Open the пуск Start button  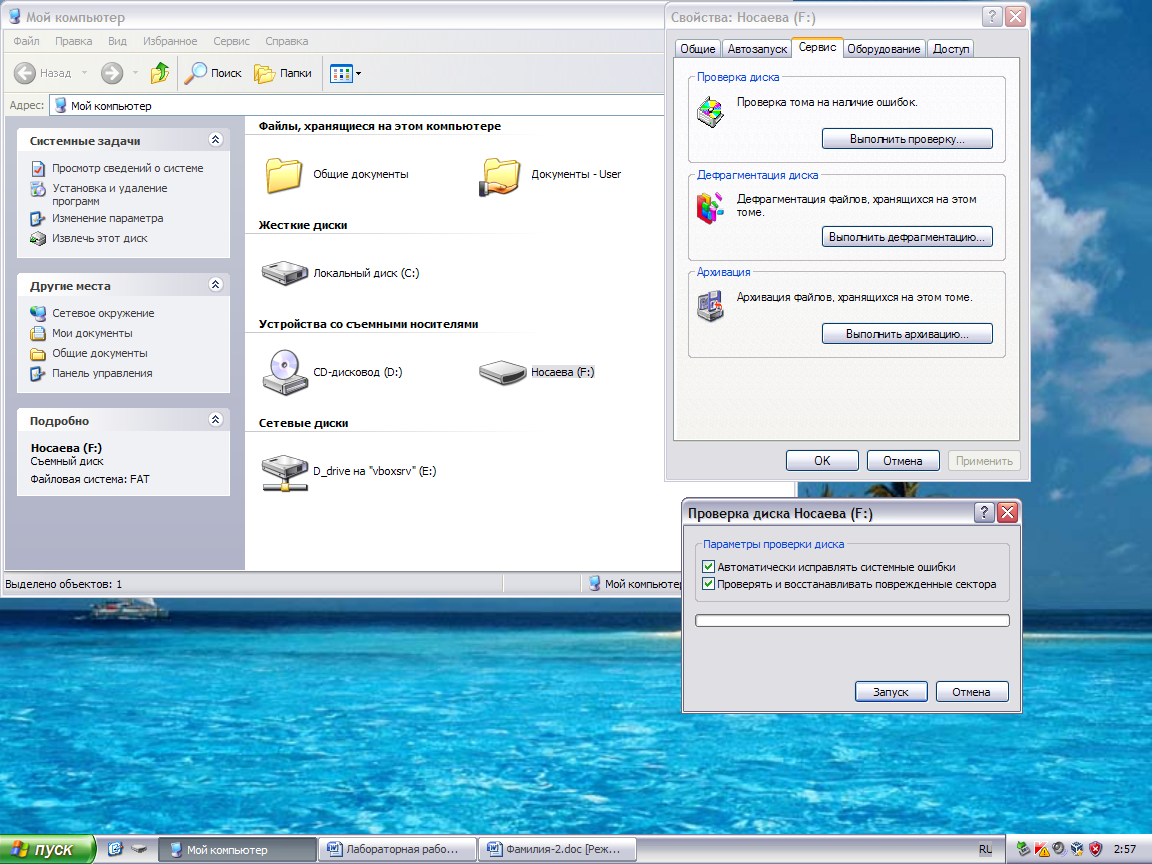[x=47, y=849]
